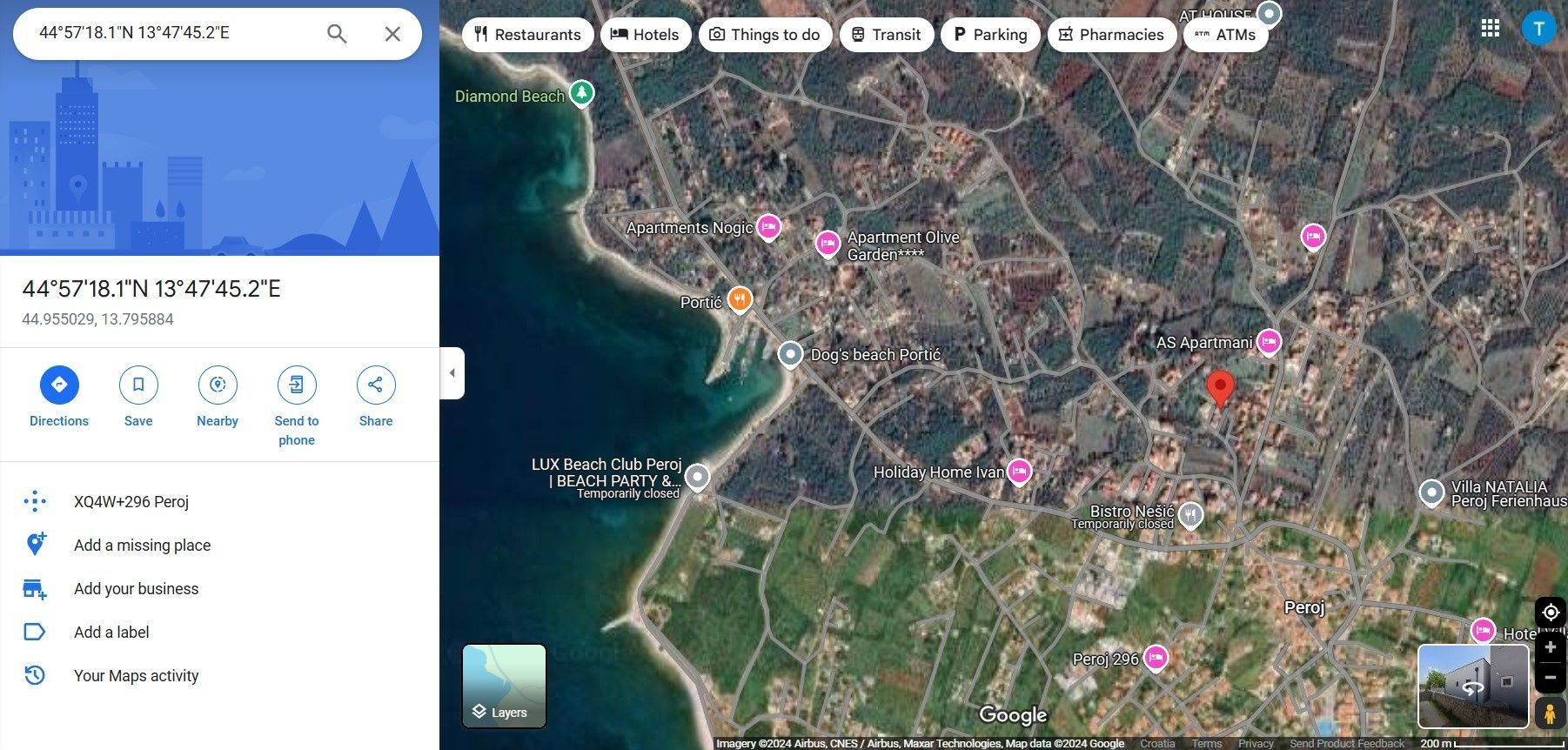Click the search magnifier icon
This screenshot has width=1568, height=750.
(337, 34)
